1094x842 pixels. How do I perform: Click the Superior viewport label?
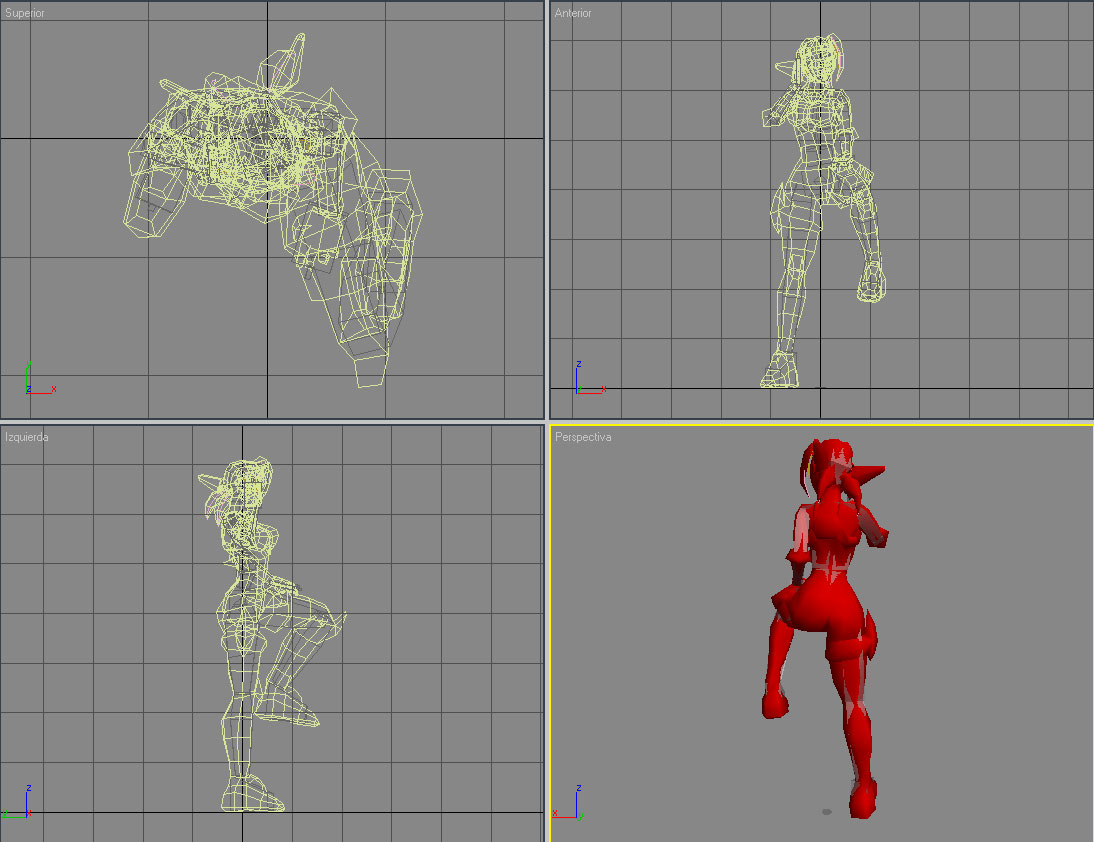(x=24, y=13)
